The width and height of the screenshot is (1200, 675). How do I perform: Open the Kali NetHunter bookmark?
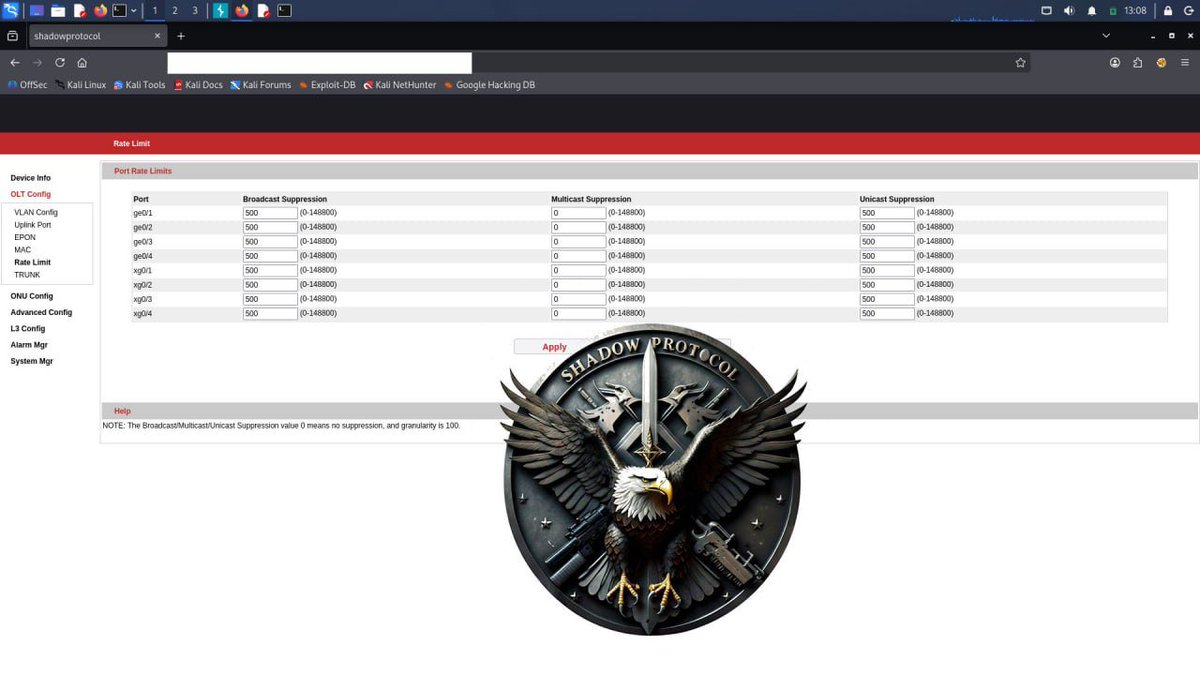tap(400, 85)
